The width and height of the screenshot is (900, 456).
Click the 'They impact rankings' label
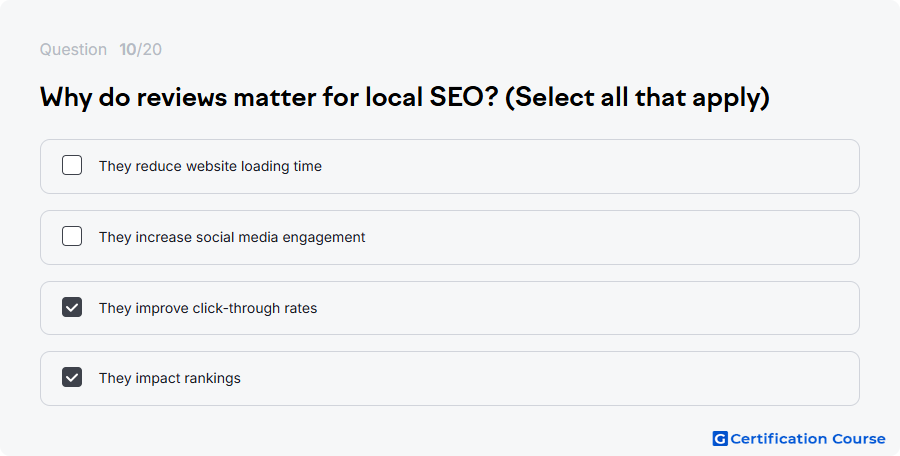(x=169, y=378)
